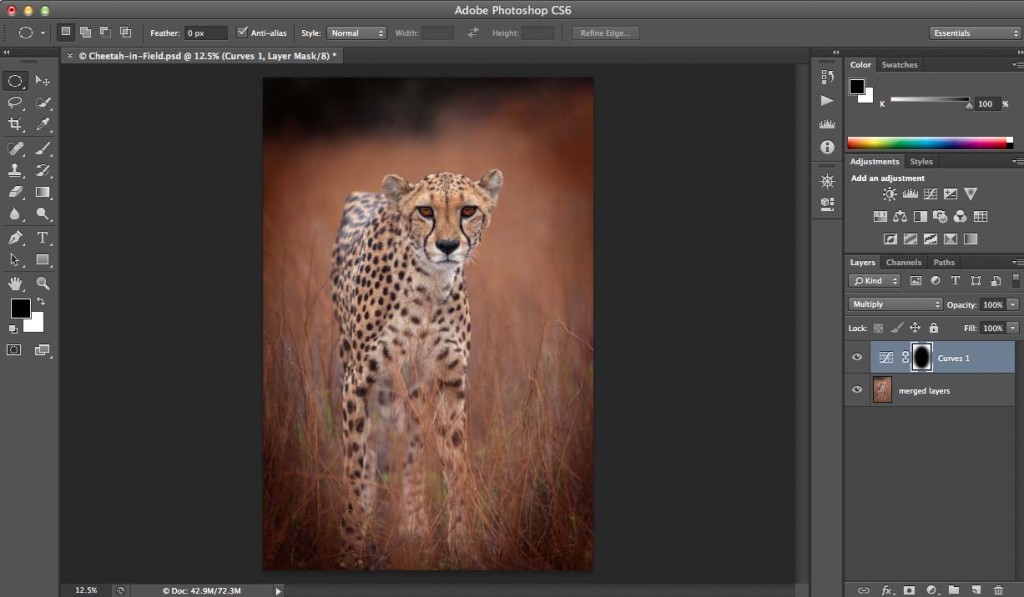Open the Swatches tab
Viewport: 1024px width, 597px height.
899,64
